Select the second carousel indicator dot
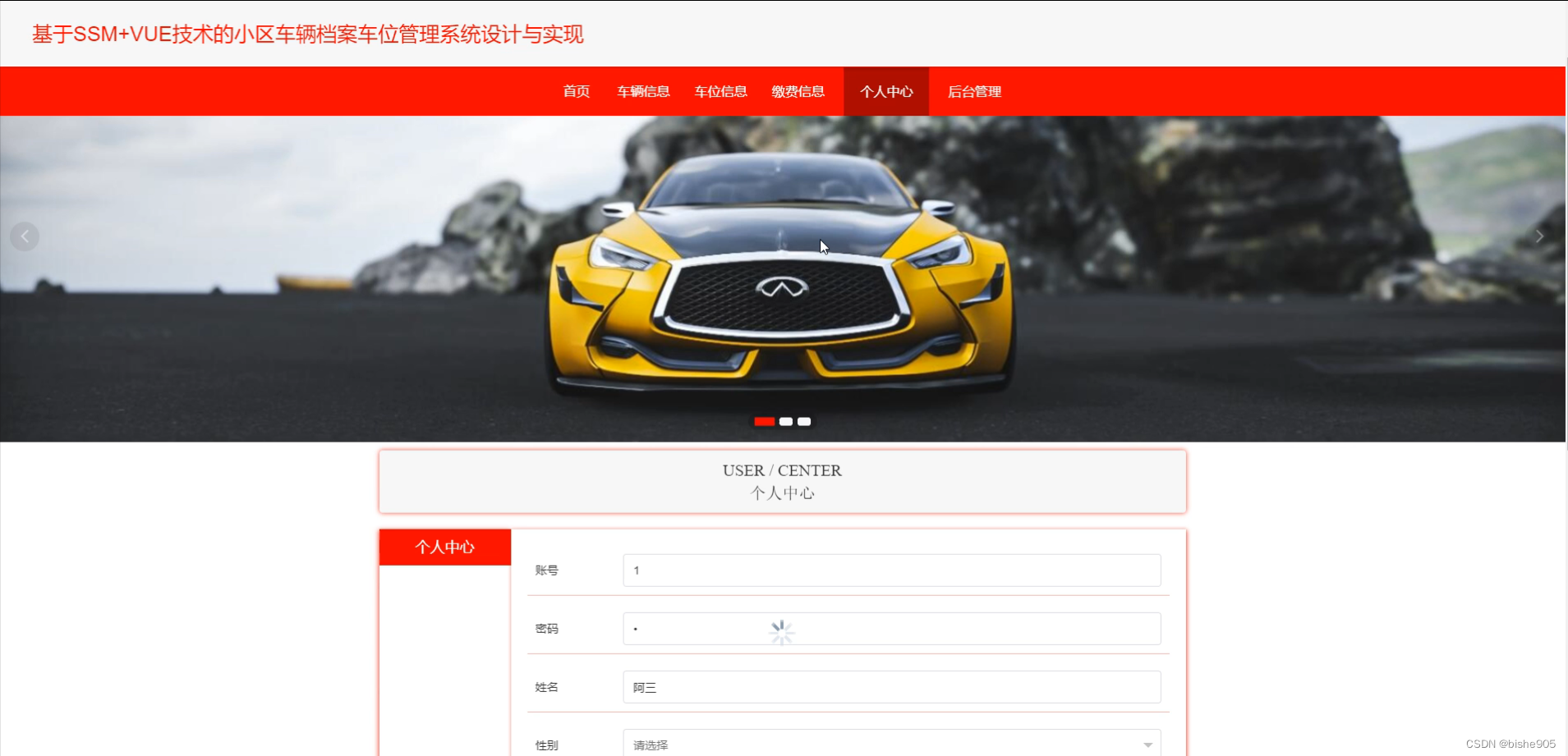 point(786,421)
